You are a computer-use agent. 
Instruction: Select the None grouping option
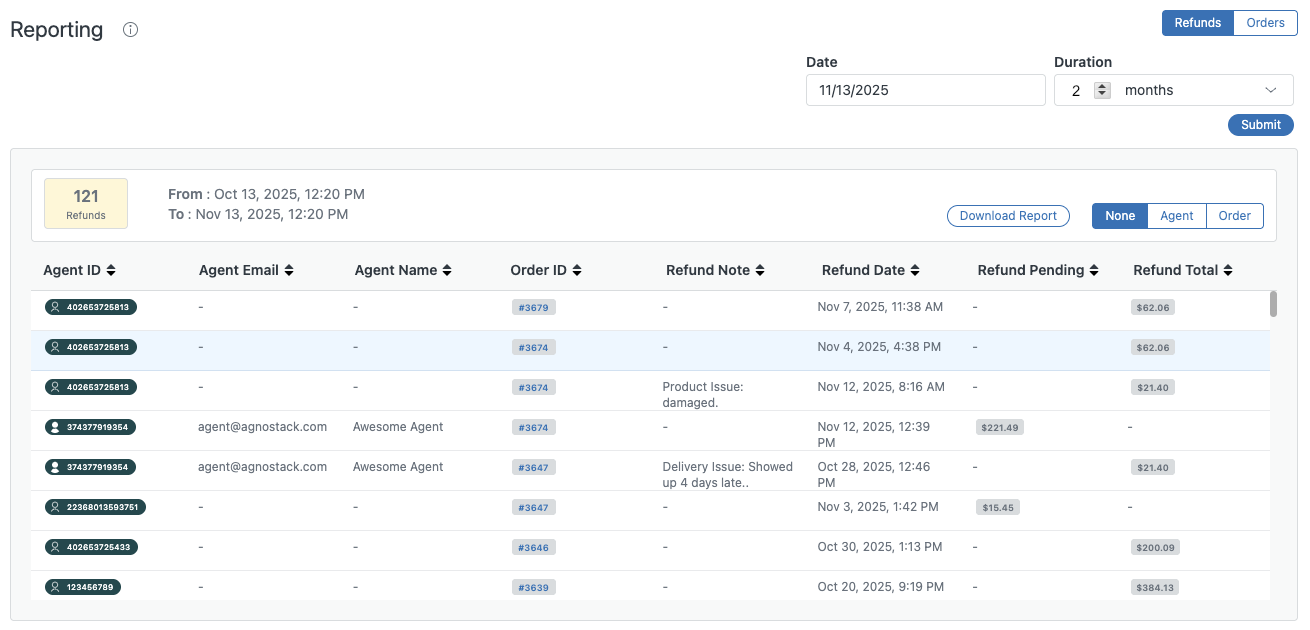(x=1119, y=215)
